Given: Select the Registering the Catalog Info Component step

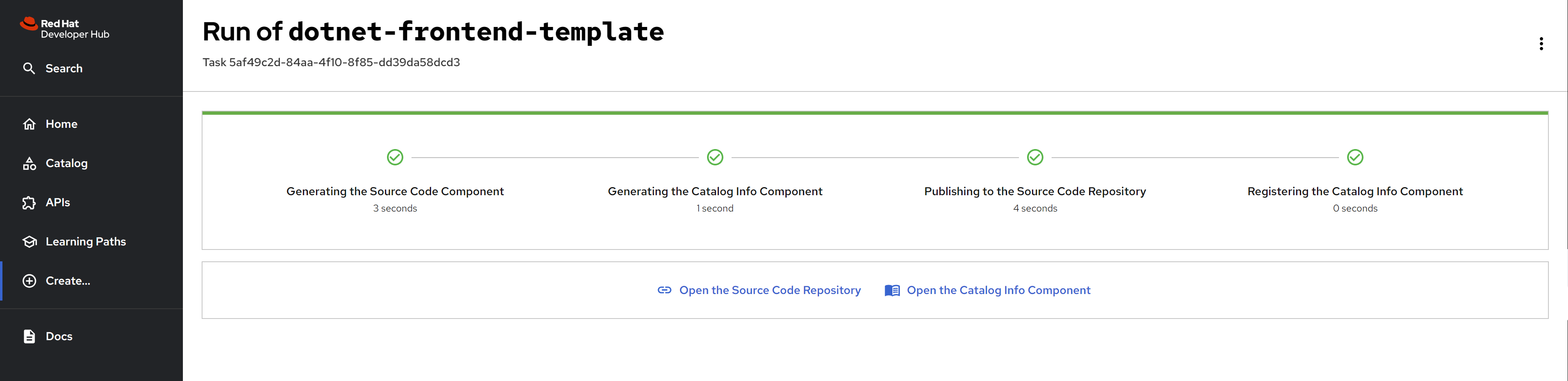Looking at the screenshot, I should (x=1354, y=191).
